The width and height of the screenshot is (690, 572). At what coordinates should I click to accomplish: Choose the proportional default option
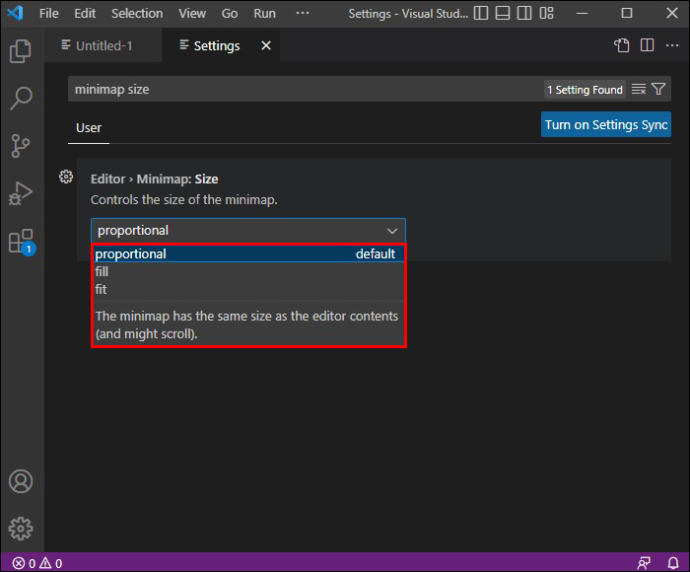tap(248, 254)
